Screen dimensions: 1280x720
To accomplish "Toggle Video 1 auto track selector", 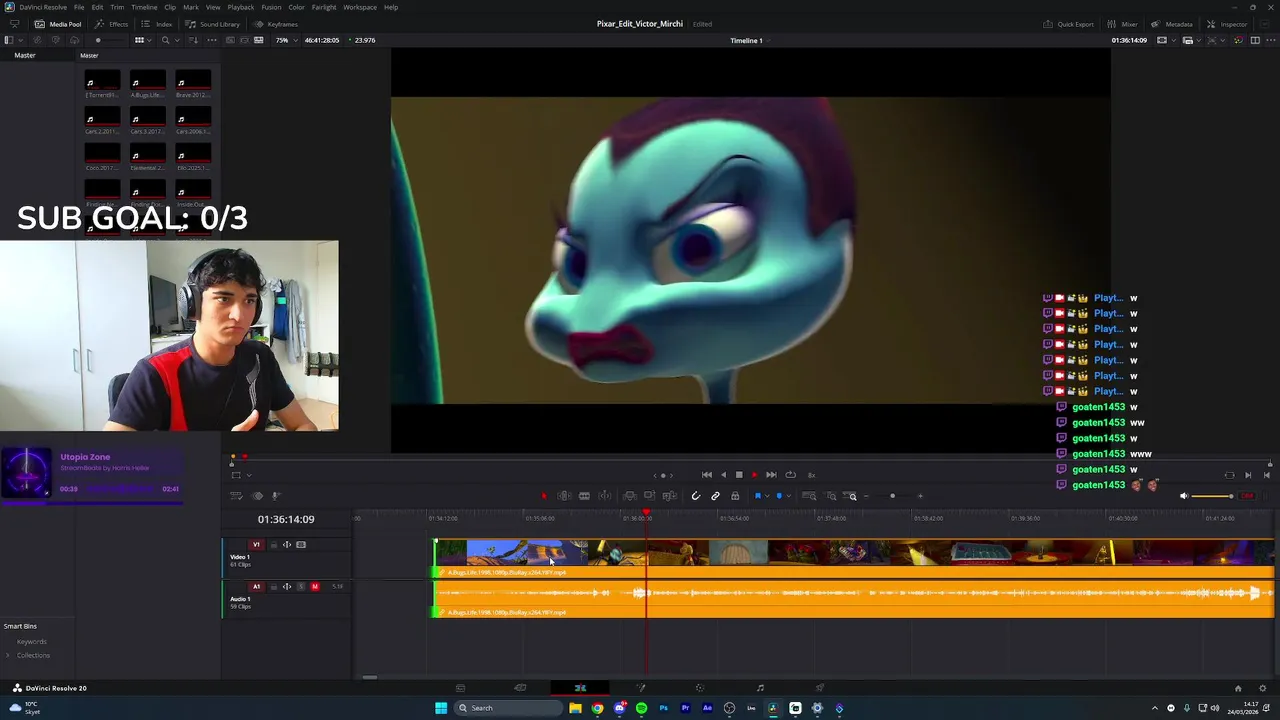I will pyautogui.click(x=287, y=545).
